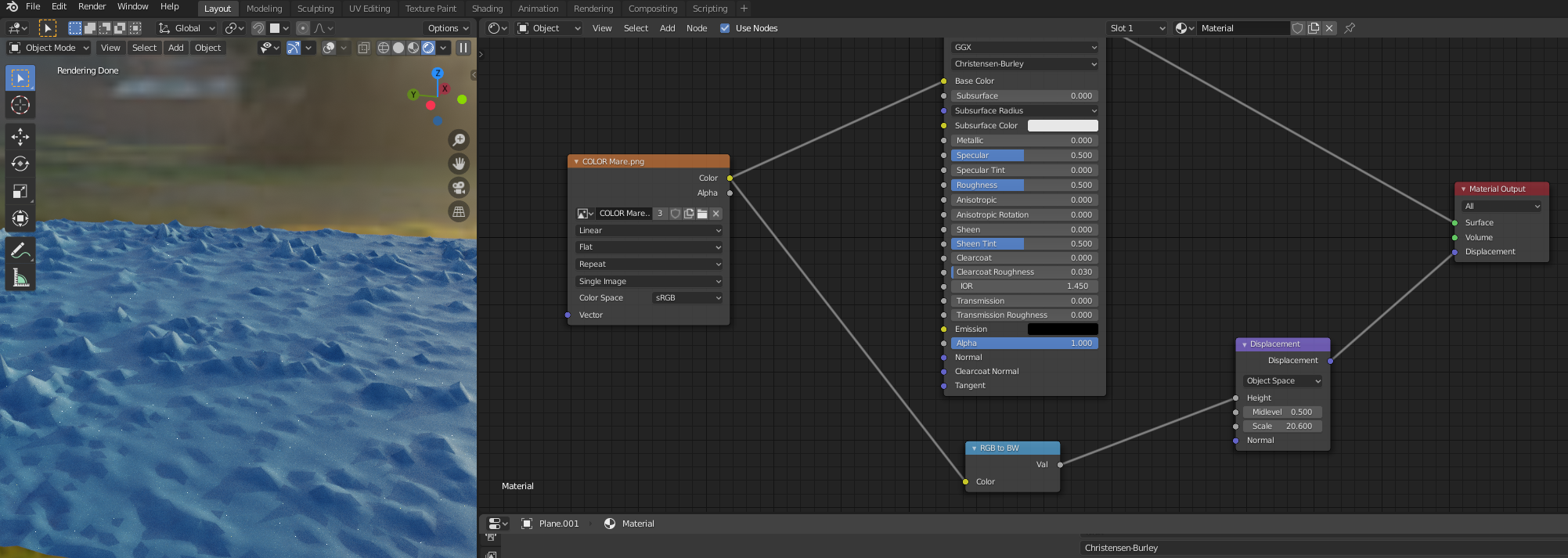The height and width of the screenshot is (558, 1568).
Task: Choose the Rotate tool
Action: tap(20, 164)
